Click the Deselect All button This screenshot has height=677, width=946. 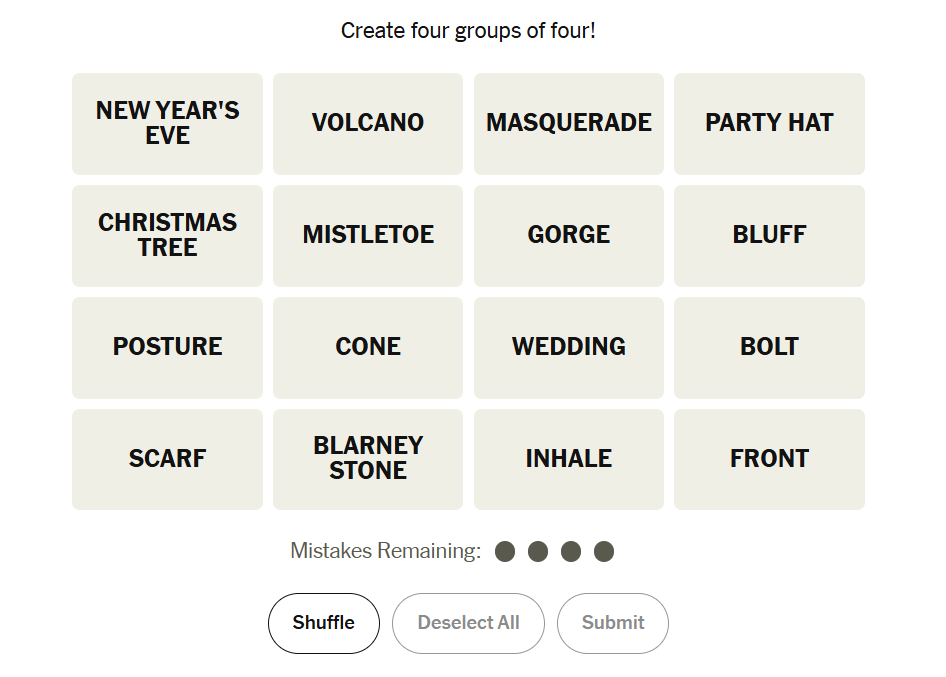coord(468,623)
